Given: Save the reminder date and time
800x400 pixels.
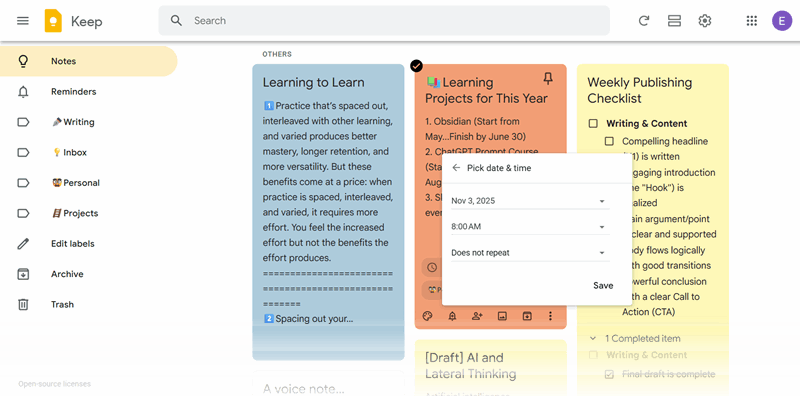Looking at the screenshot, I should click(x=603, y=286).
